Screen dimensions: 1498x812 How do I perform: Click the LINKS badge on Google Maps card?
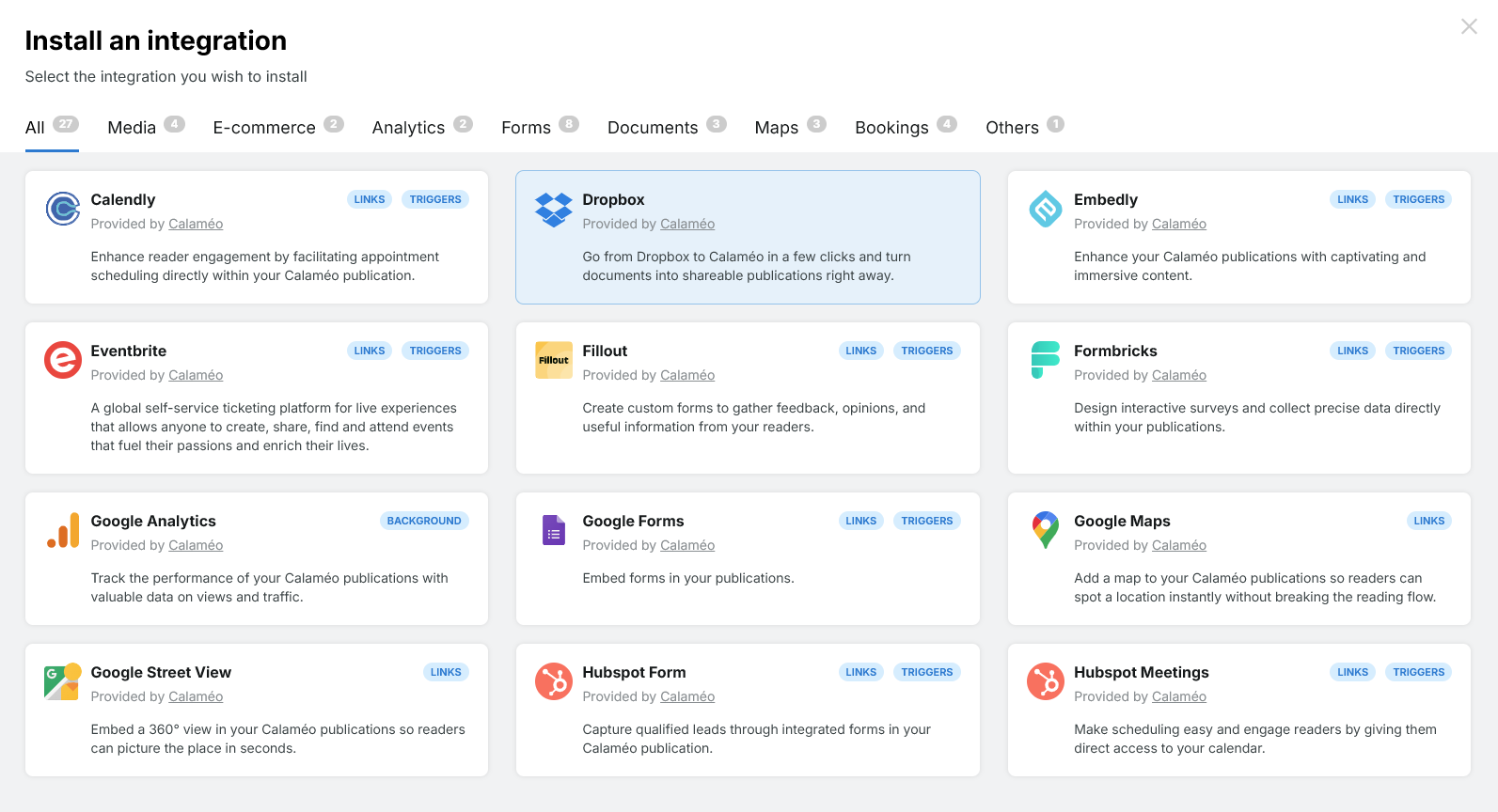[1428, 521]
